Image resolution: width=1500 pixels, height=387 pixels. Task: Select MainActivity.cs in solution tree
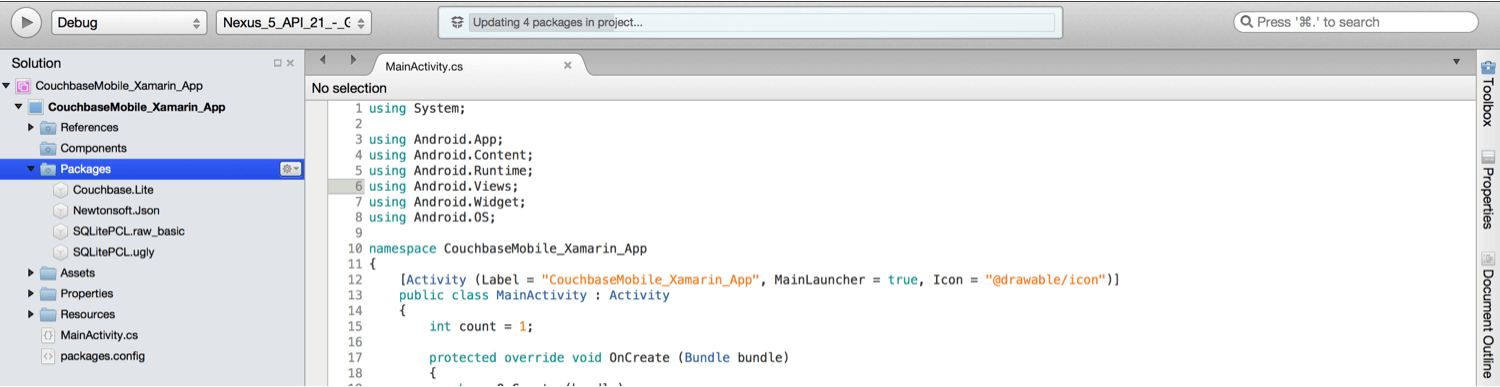[x=99, y=336]
